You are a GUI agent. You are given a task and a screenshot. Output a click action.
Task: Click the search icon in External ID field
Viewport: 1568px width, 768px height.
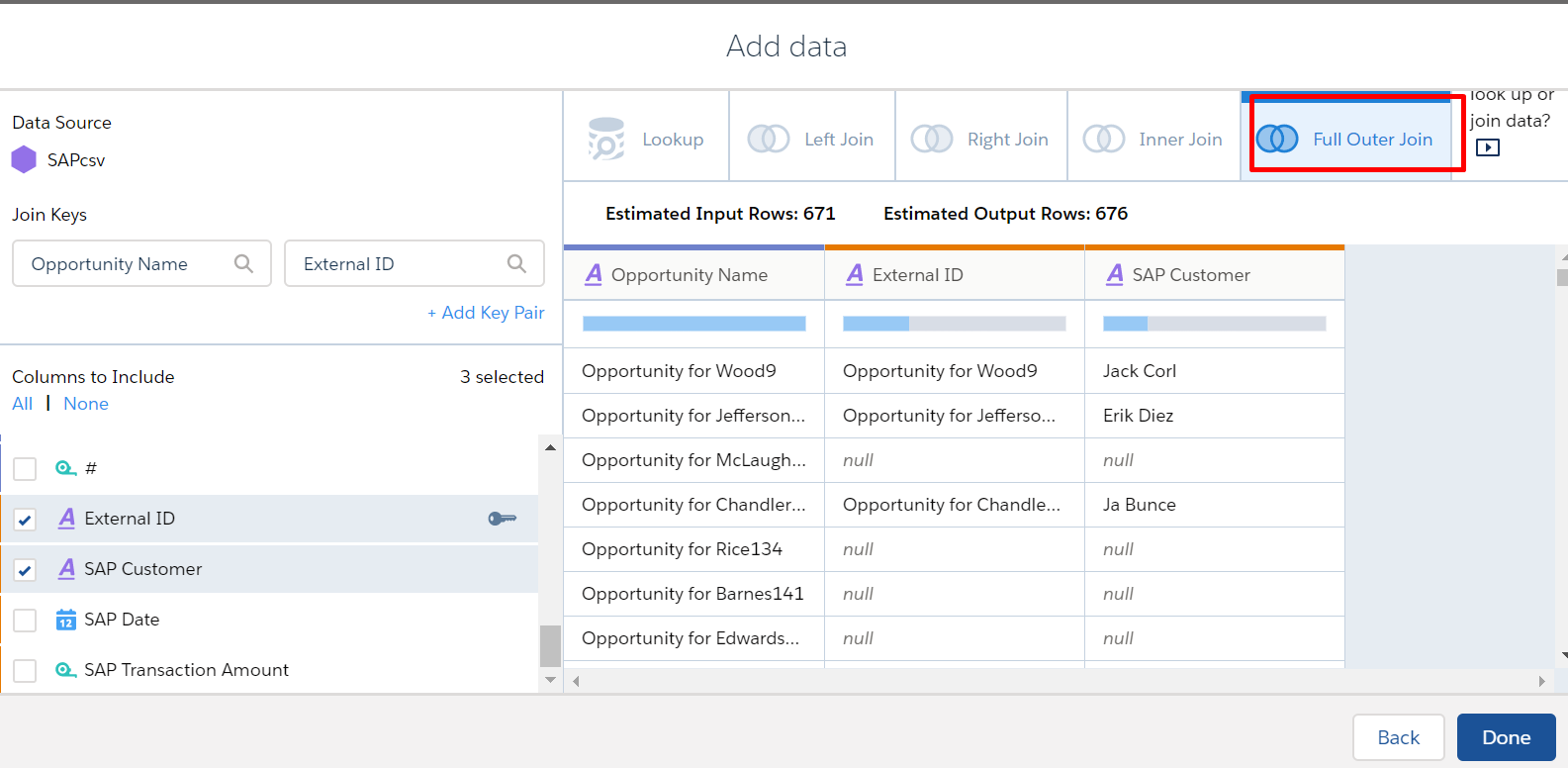coord(516,263)
